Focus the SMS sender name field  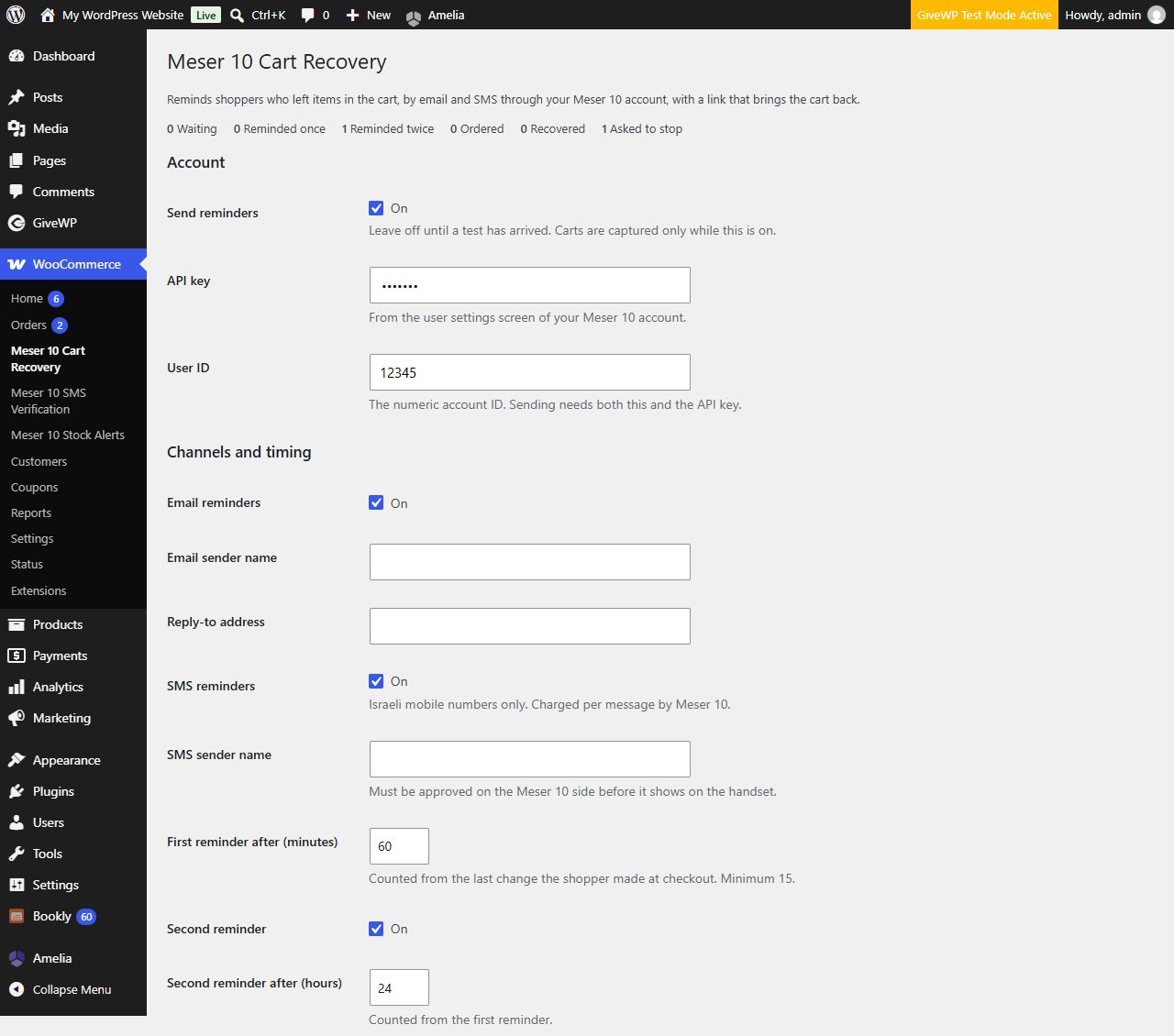pos(530,759)
